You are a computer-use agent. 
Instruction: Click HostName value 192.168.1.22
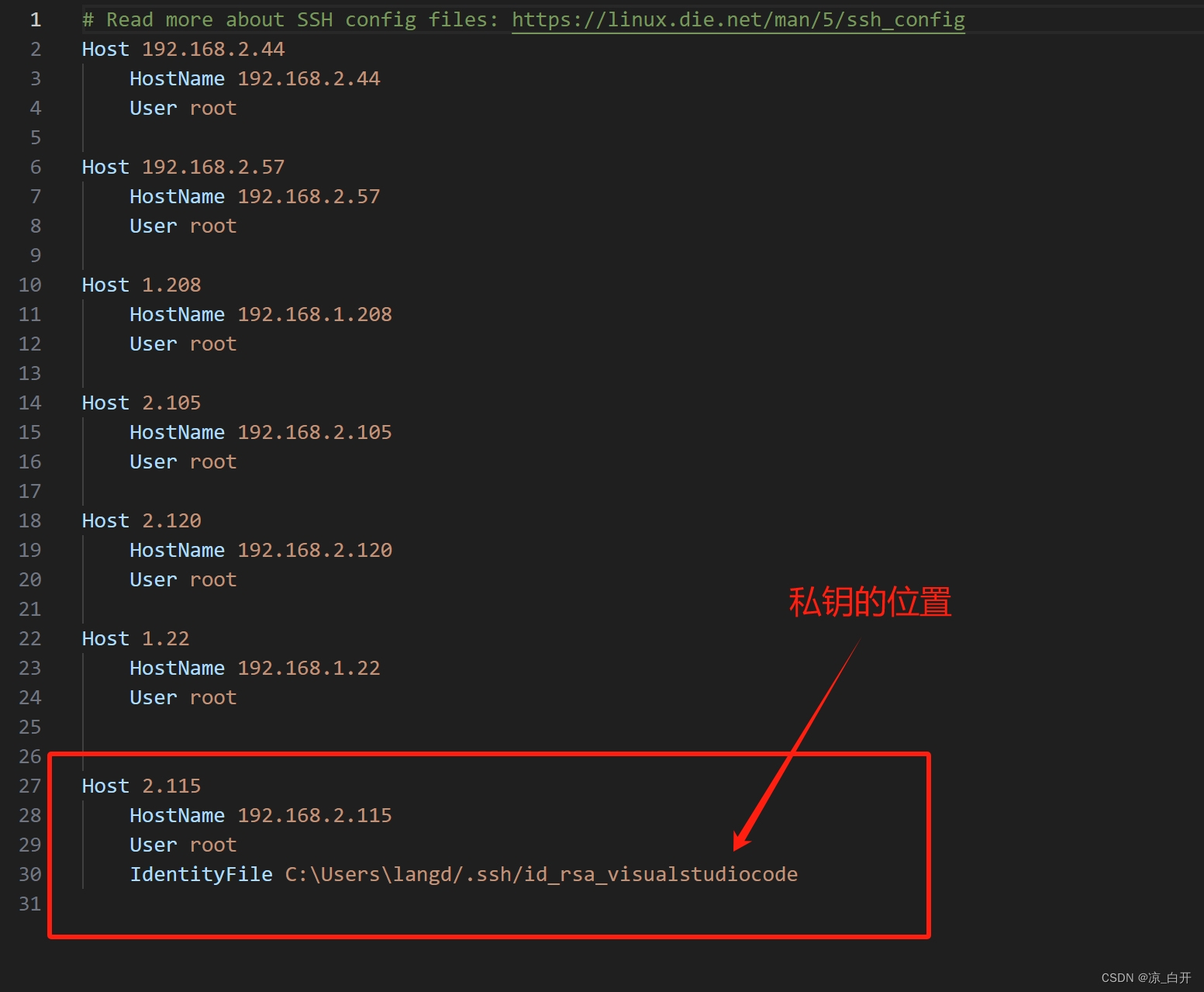309,668
